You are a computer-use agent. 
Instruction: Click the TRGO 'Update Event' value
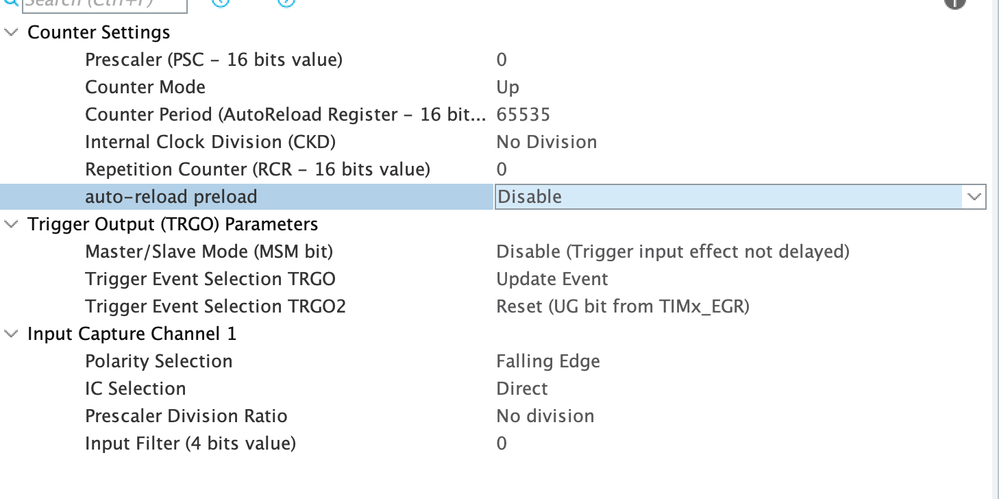(552, 279)
